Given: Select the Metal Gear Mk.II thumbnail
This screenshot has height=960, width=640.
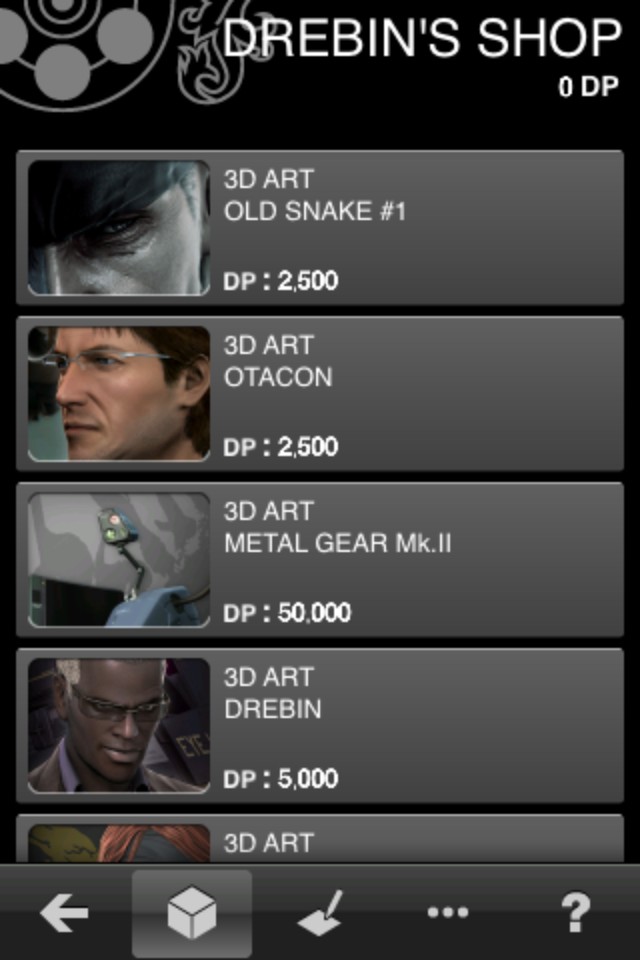Looking at the screenshot, I should (x=119, y=560).
